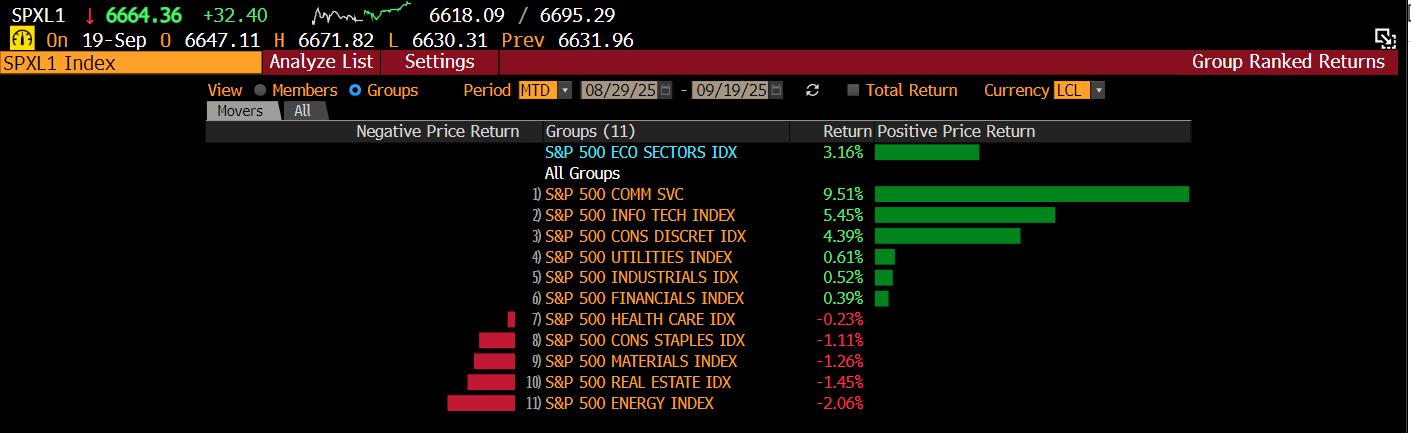Open S&P 500 HEALTH CARE IDX group
This screenshot has height=433, width=1411.
pyautogui.click(x=640, y=320)
